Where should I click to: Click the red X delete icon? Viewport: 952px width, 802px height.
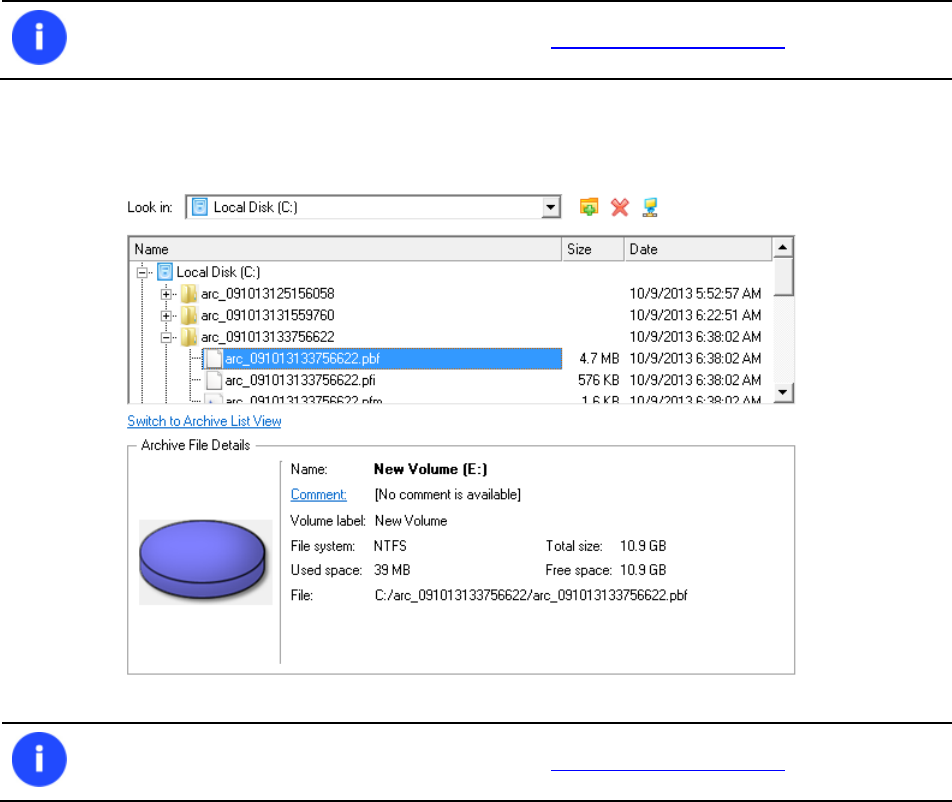[x=620, y=207]
